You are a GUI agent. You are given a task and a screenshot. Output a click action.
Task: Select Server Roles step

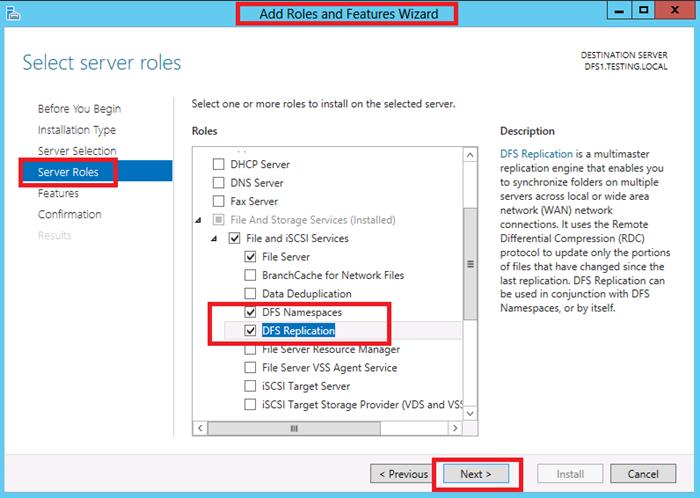click(x=97, y=172)
